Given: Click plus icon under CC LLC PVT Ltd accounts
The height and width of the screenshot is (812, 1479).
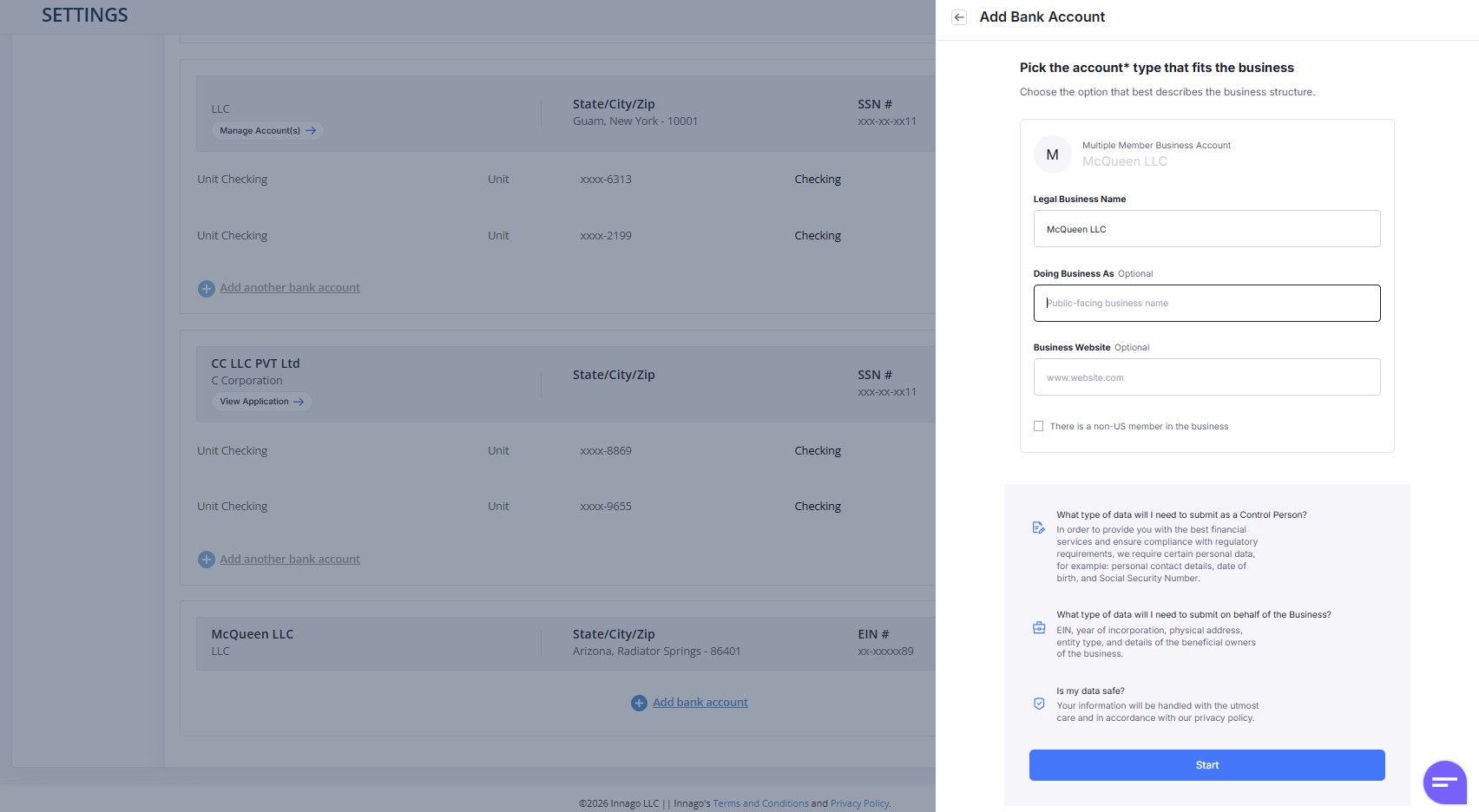Looking at the screenshot, I should pos(206,560).
